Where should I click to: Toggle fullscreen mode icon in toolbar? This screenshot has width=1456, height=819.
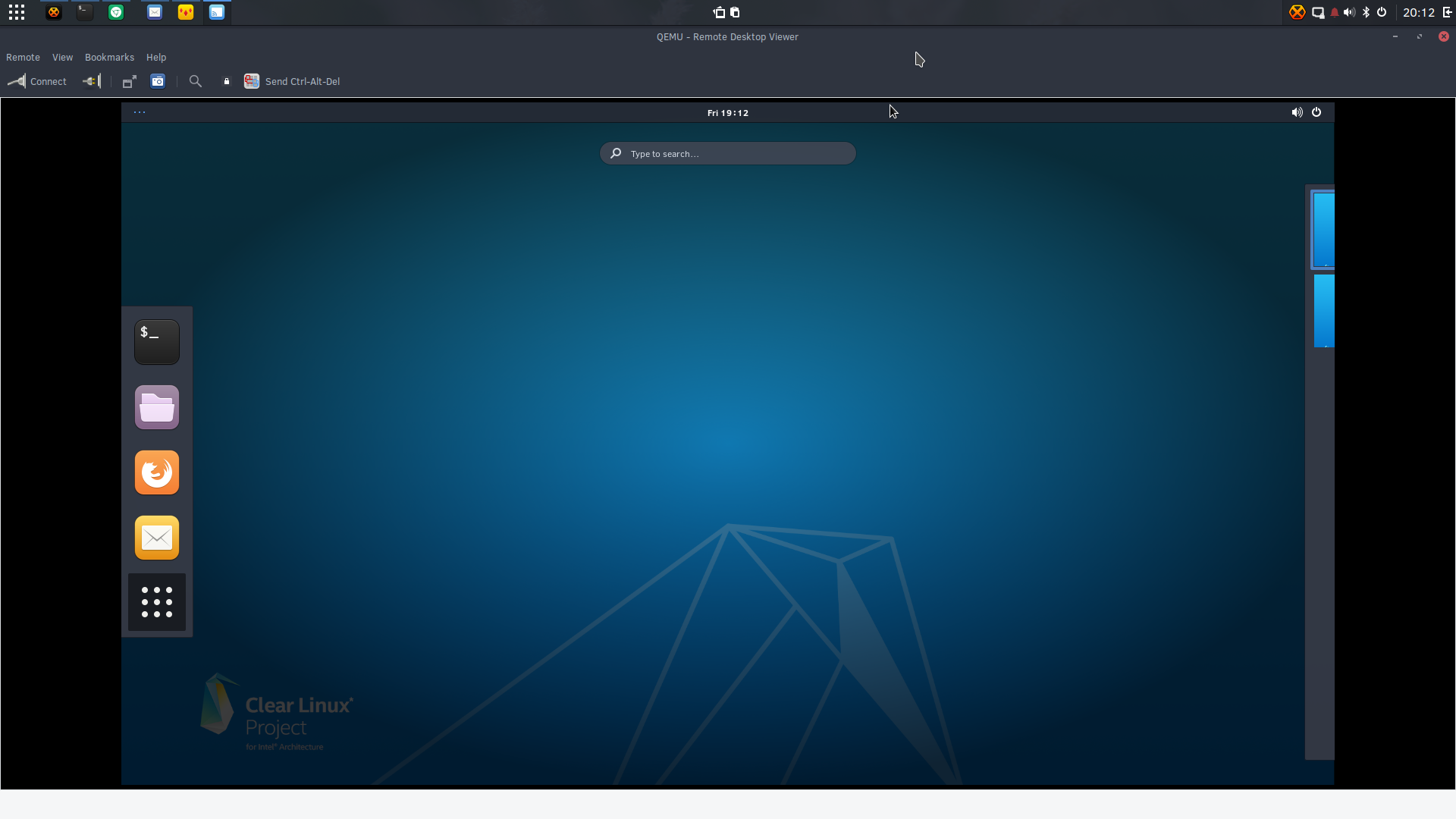(x=130, y=81)
